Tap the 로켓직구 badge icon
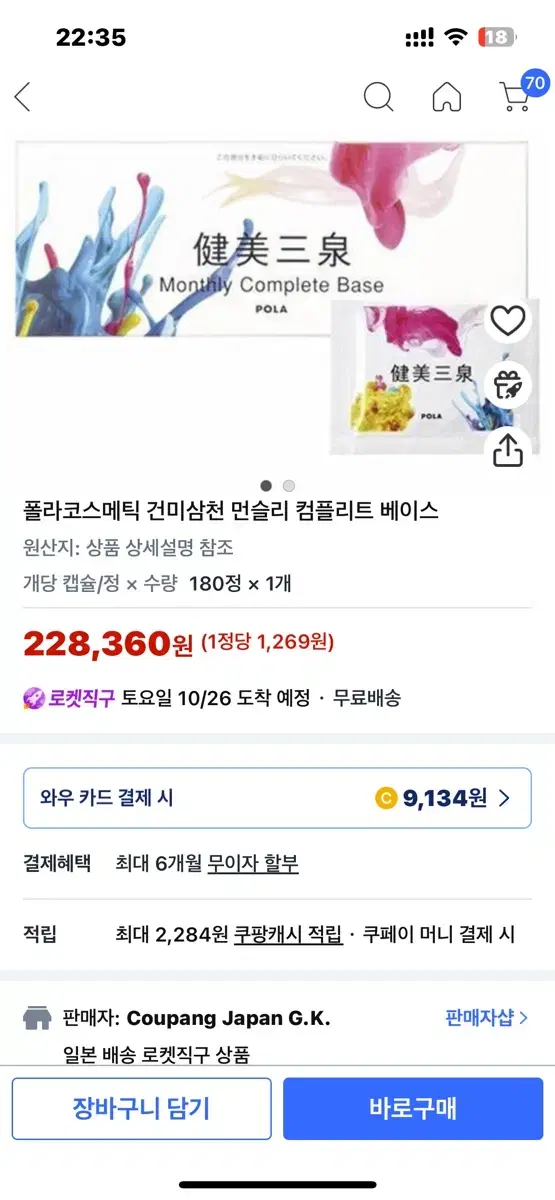Image resolution: width=555 pixels, height=1200 pixels. click(35, 698)
